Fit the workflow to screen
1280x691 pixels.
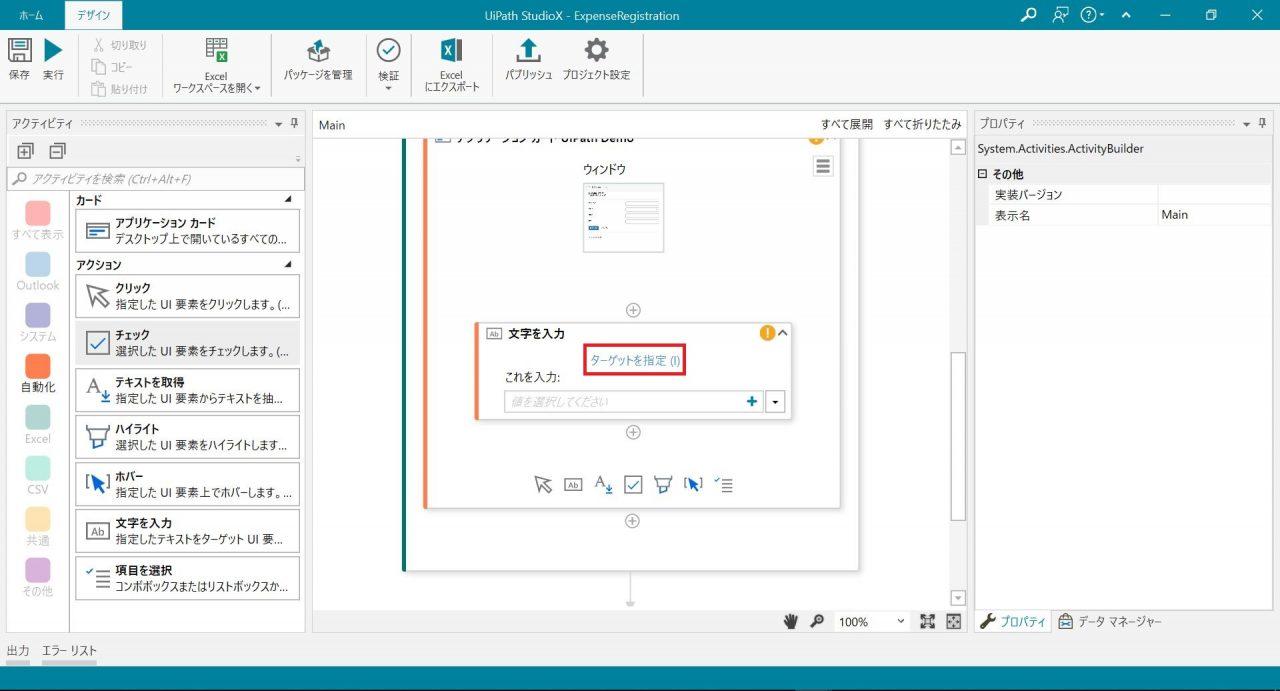pyautogui.click(x=927, y=621)
